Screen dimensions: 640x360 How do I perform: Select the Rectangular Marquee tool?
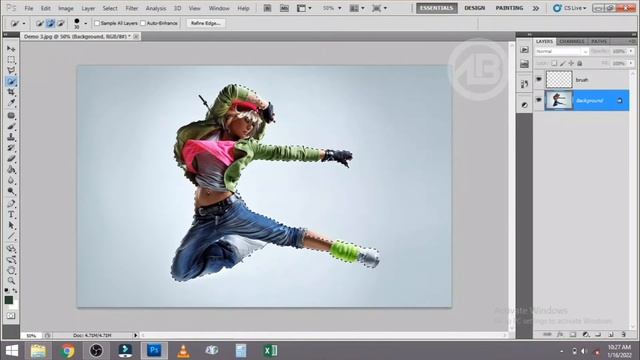point(11,60)
